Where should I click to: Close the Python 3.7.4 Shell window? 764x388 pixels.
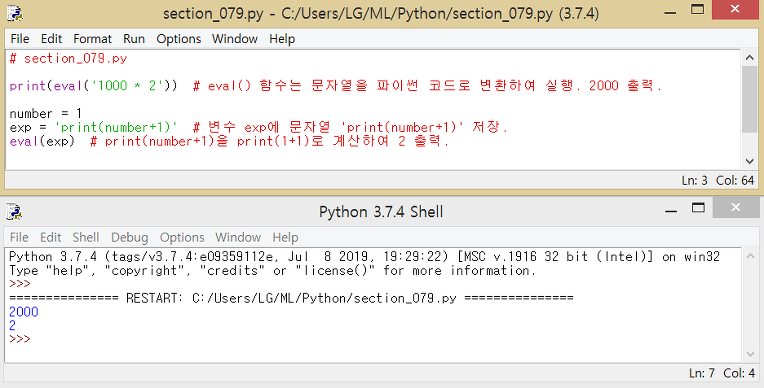tap(735, 208)
